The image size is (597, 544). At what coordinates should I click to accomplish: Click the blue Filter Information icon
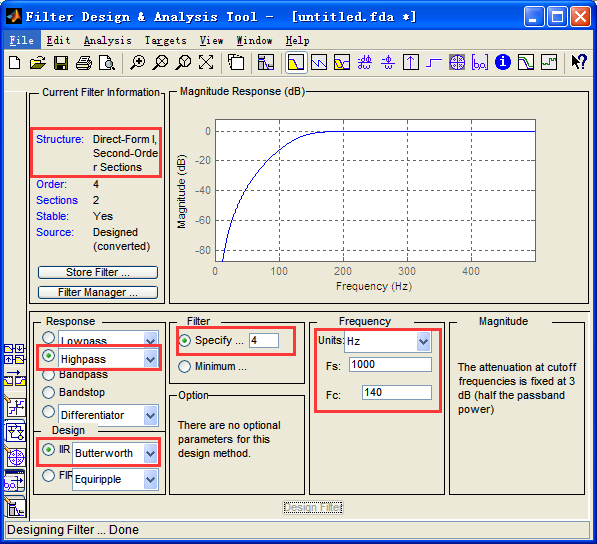503,62
